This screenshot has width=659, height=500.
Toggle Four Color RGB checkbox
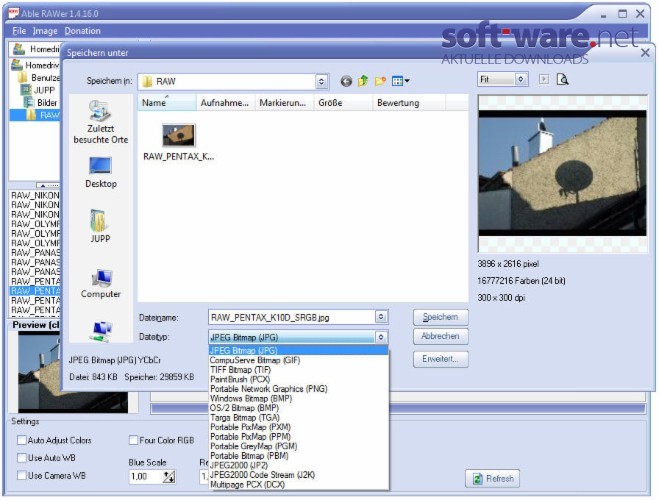tap(133, 440)
